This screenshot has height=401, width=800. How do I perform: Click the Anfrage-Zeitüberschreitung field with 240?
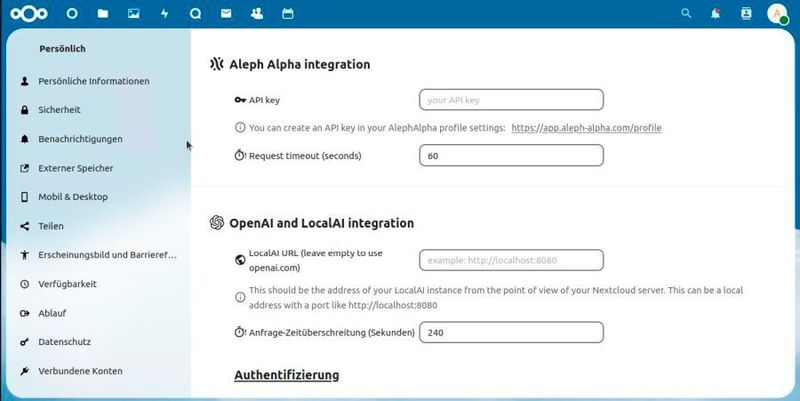point(511,332)
